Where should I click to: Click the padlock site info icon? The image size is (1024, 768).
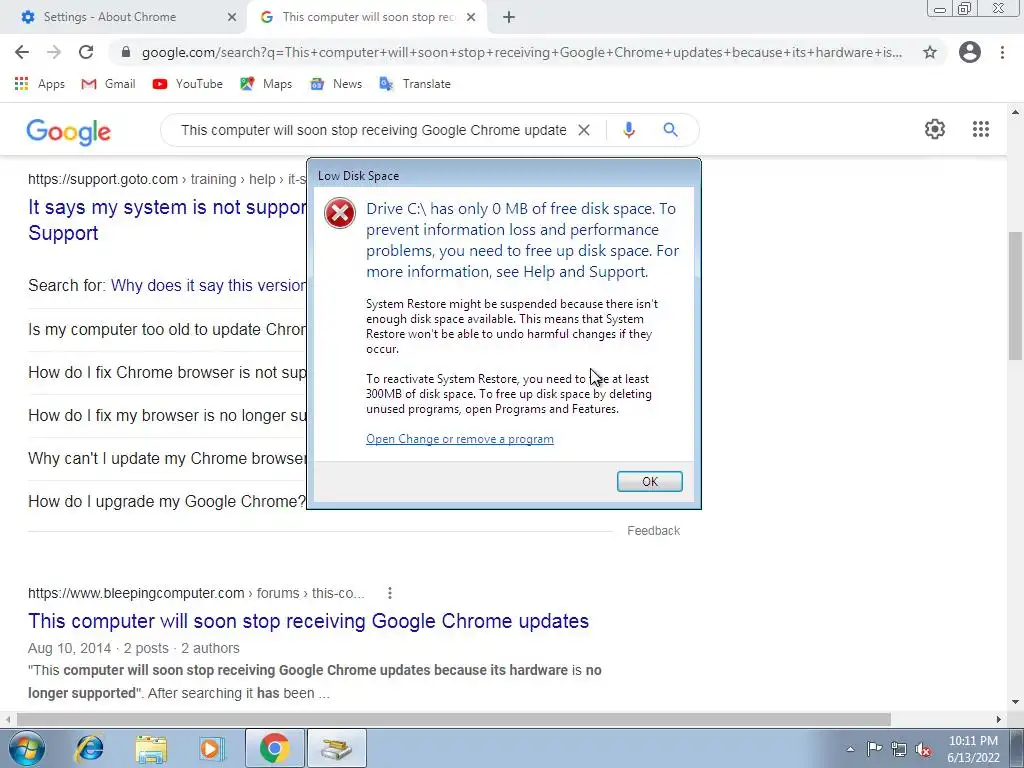coord(126,52)
